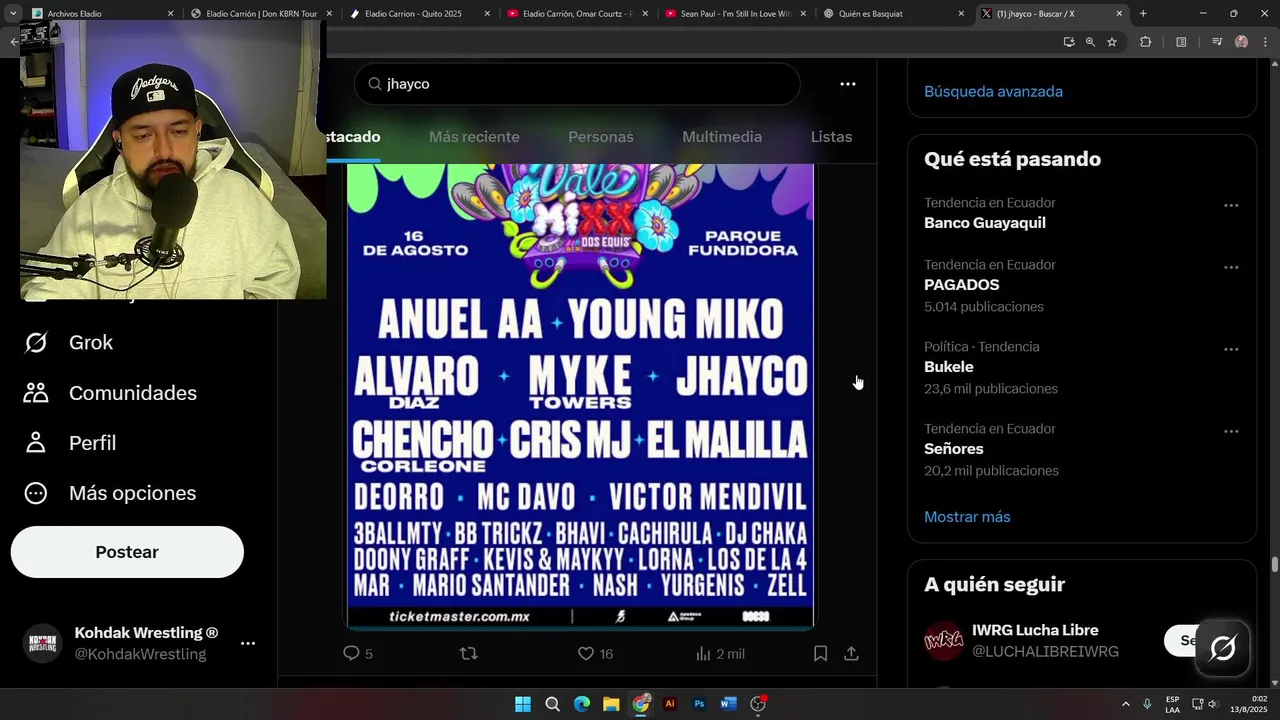Image resolution: width=1280 pixels, height=720 pixels.
Task: Open the Vale Mixx festival poster image
Action: (580, 396)
